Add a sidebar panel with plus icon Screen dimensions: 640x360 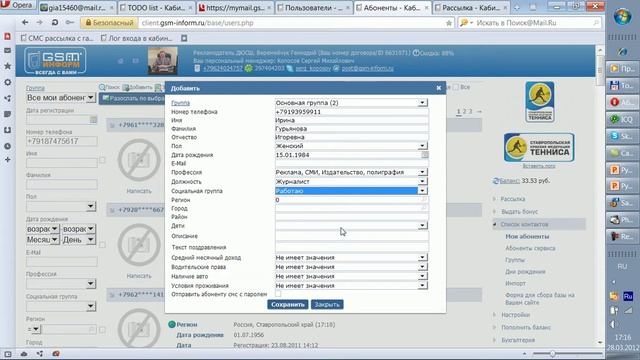tap(7, 160)
